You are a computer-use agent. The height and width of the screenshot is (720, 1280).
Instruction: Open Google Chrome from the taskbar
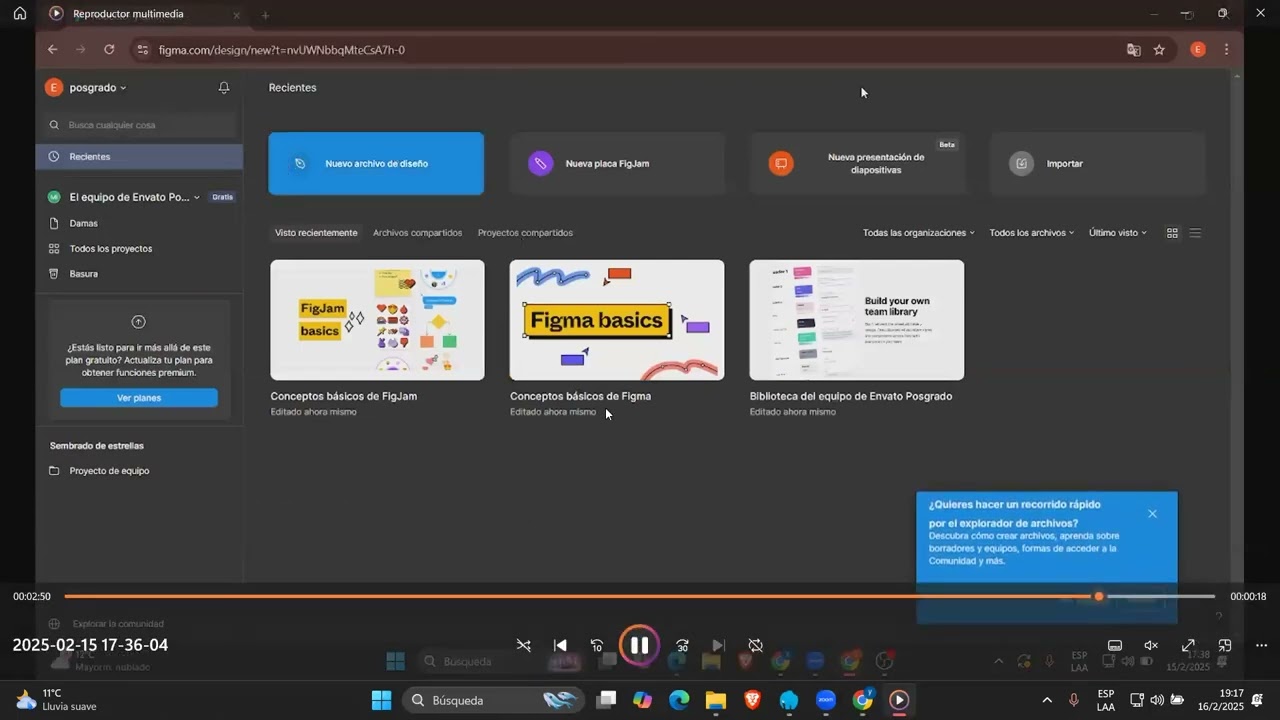coord(863,700)
